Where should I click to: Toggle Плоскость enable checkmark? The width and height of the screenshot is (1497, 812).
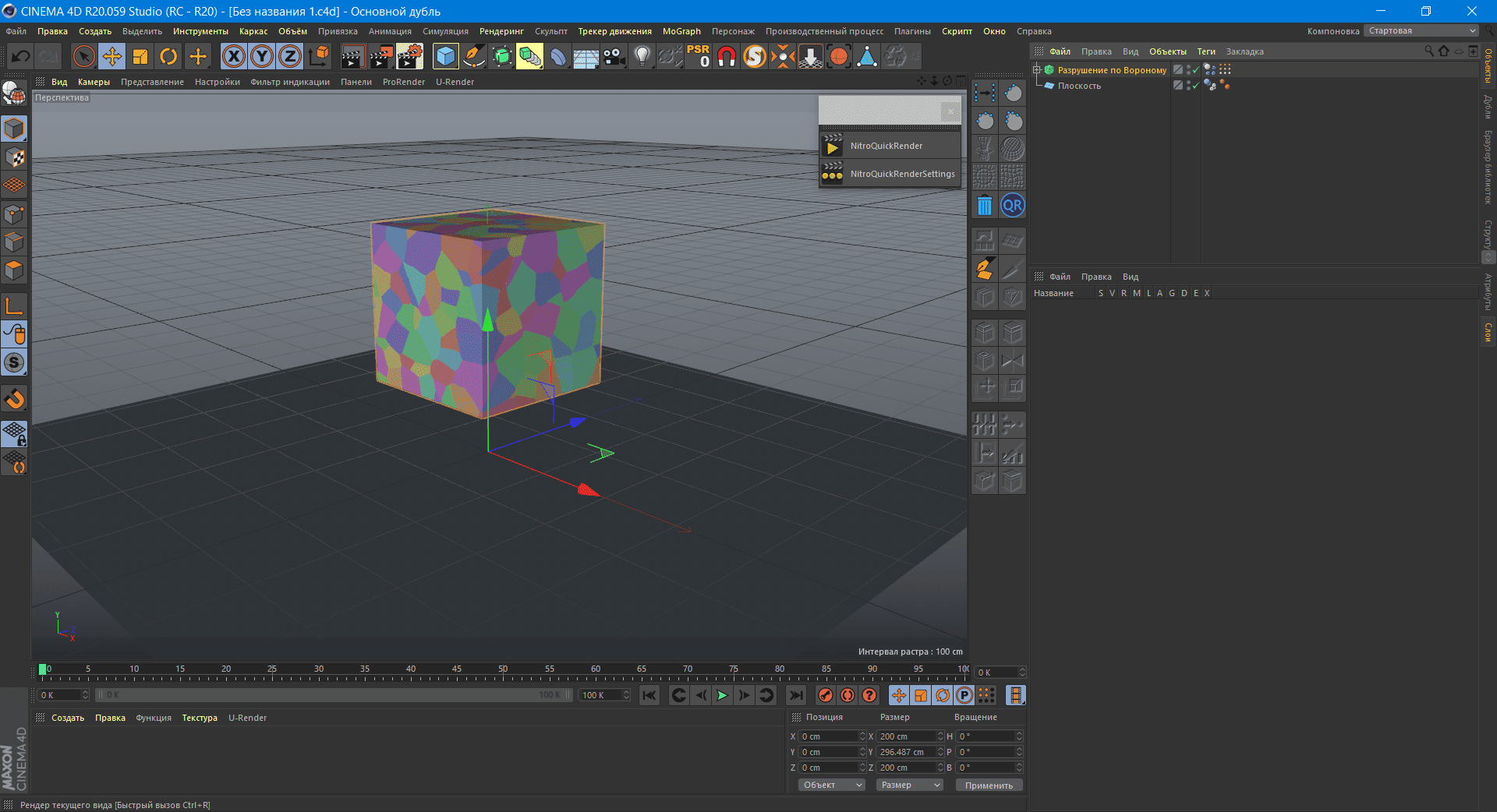click(1195, 86)
